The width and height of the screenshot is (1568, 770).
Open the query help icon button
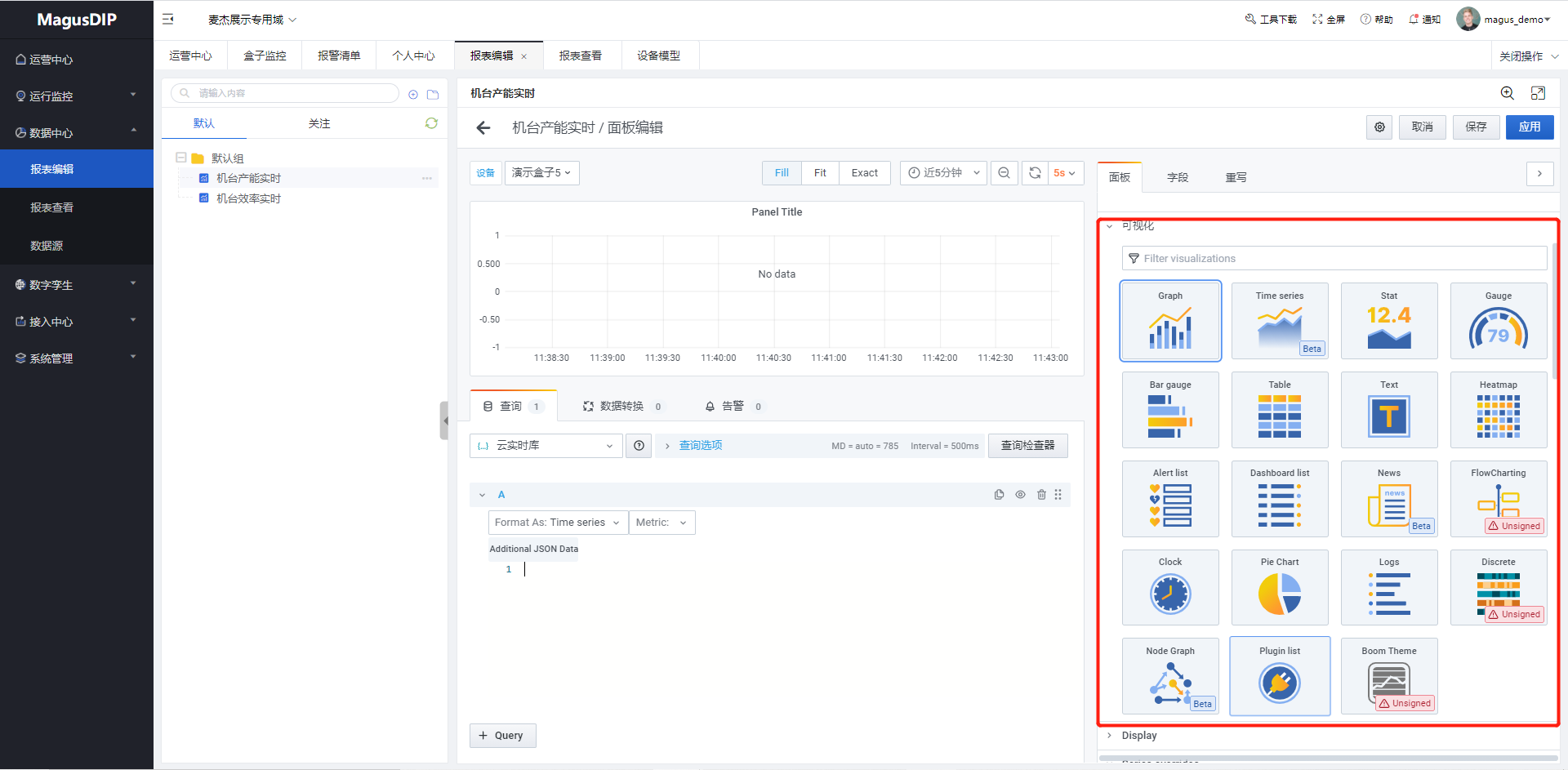[x=639, y=446]
